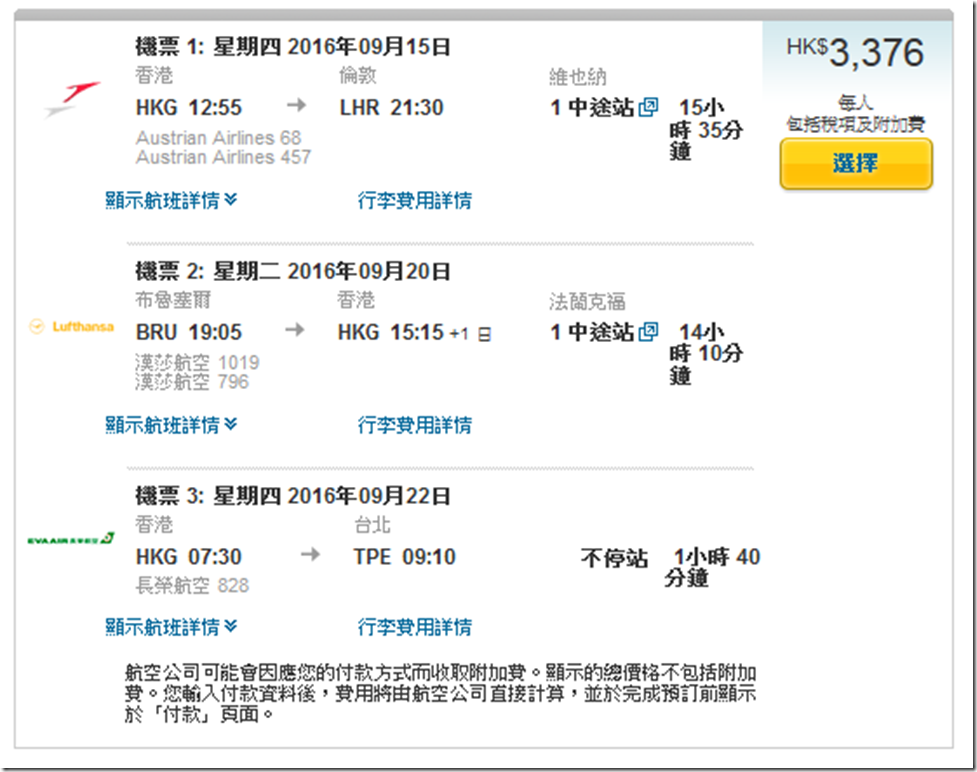Open 行李費用詳情 for the London flight
Image resolution: width=977 pixels, height=772 pixels.
[414, 200]
